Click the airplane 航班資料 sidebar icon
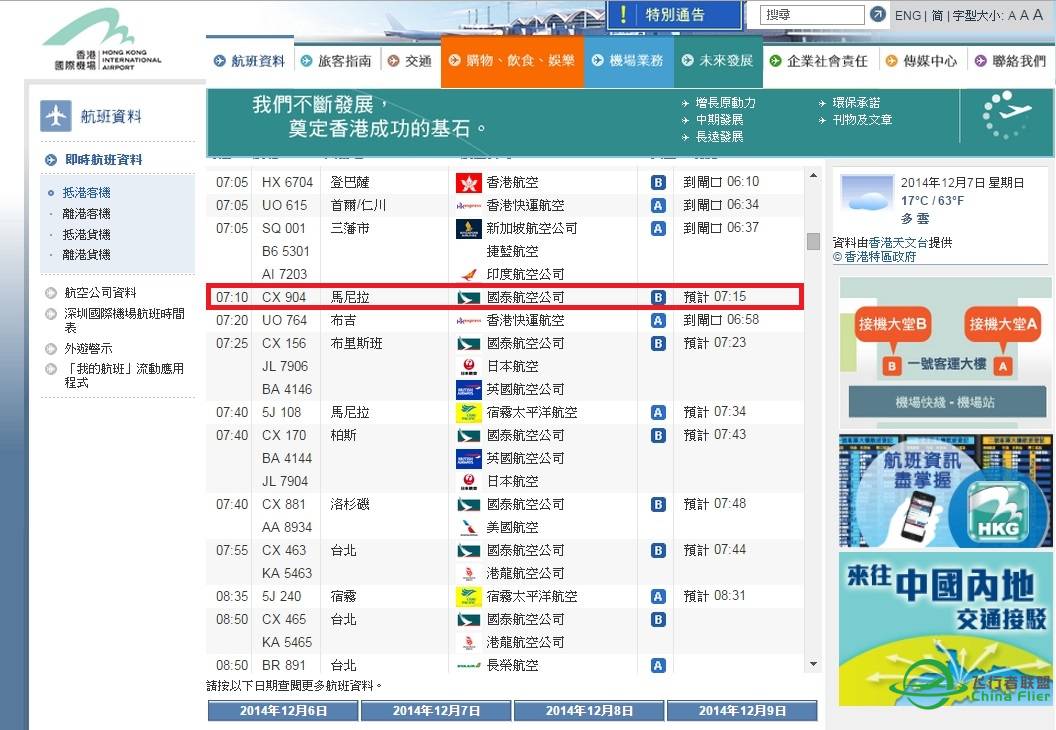The height and width of the screenshot is (730, 1056). 55,116
